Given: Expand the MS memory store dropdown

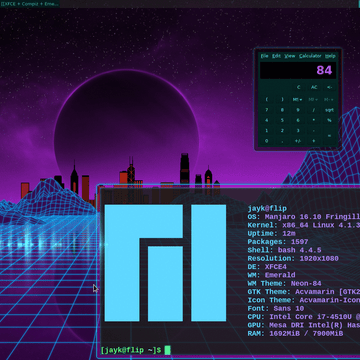Looking at the screenshot, I should [298, 99].
